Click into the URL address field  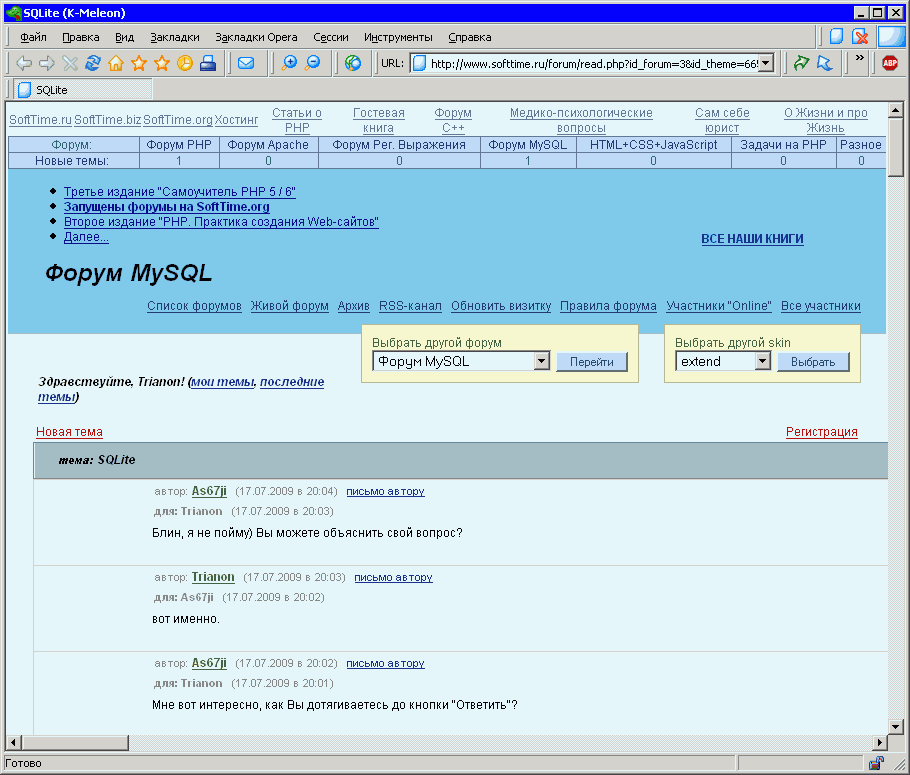point(593,63)
